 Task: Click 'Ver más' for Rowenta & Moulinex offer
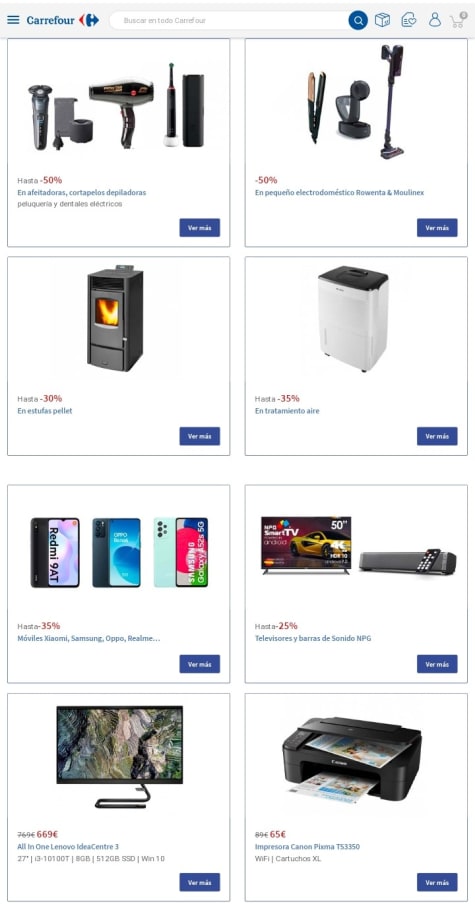437,228
